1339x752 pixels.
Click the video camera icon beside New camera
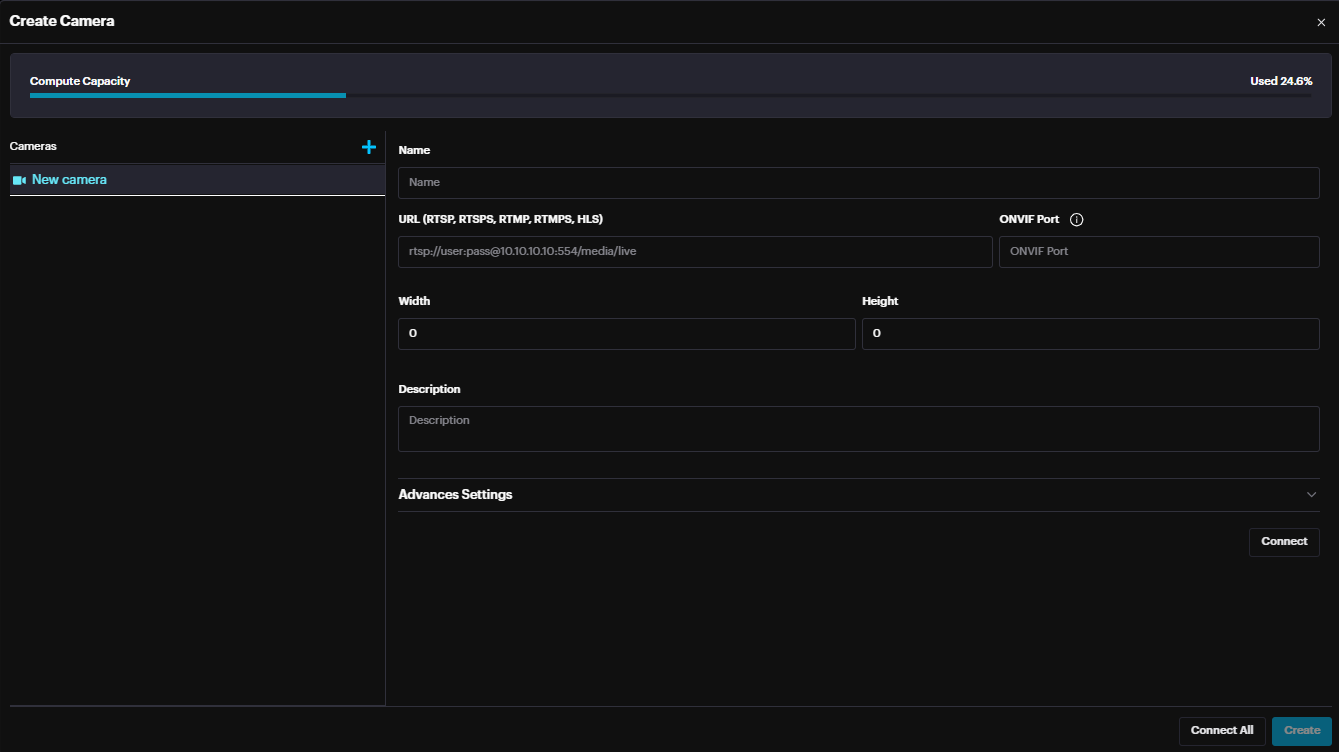pos(19,180)
